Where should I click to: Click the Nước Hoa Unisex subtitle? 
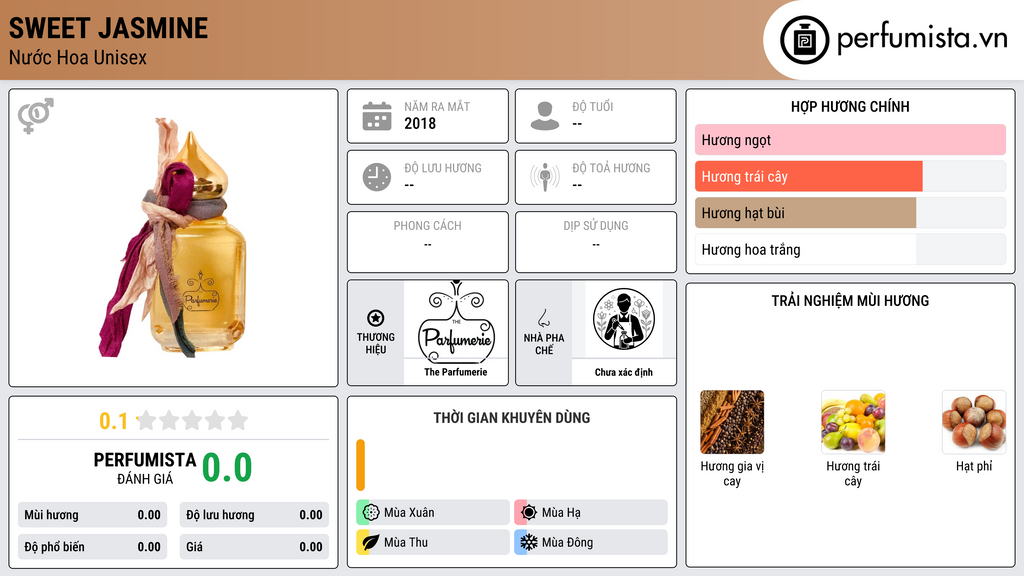pos(78,57)
